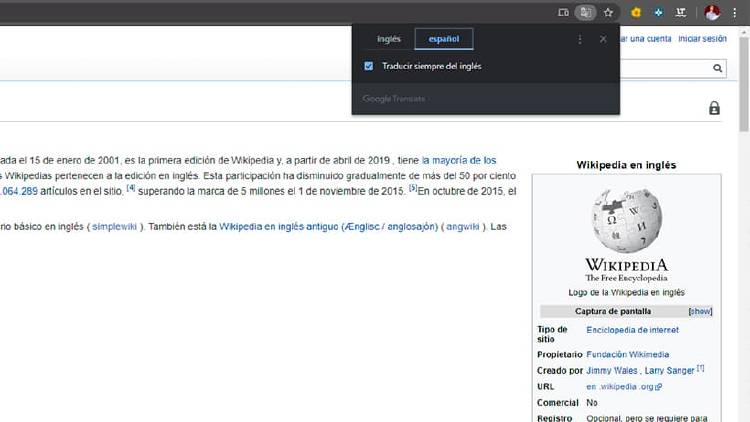Bookmark this page with the star icon

pos(608,12)
